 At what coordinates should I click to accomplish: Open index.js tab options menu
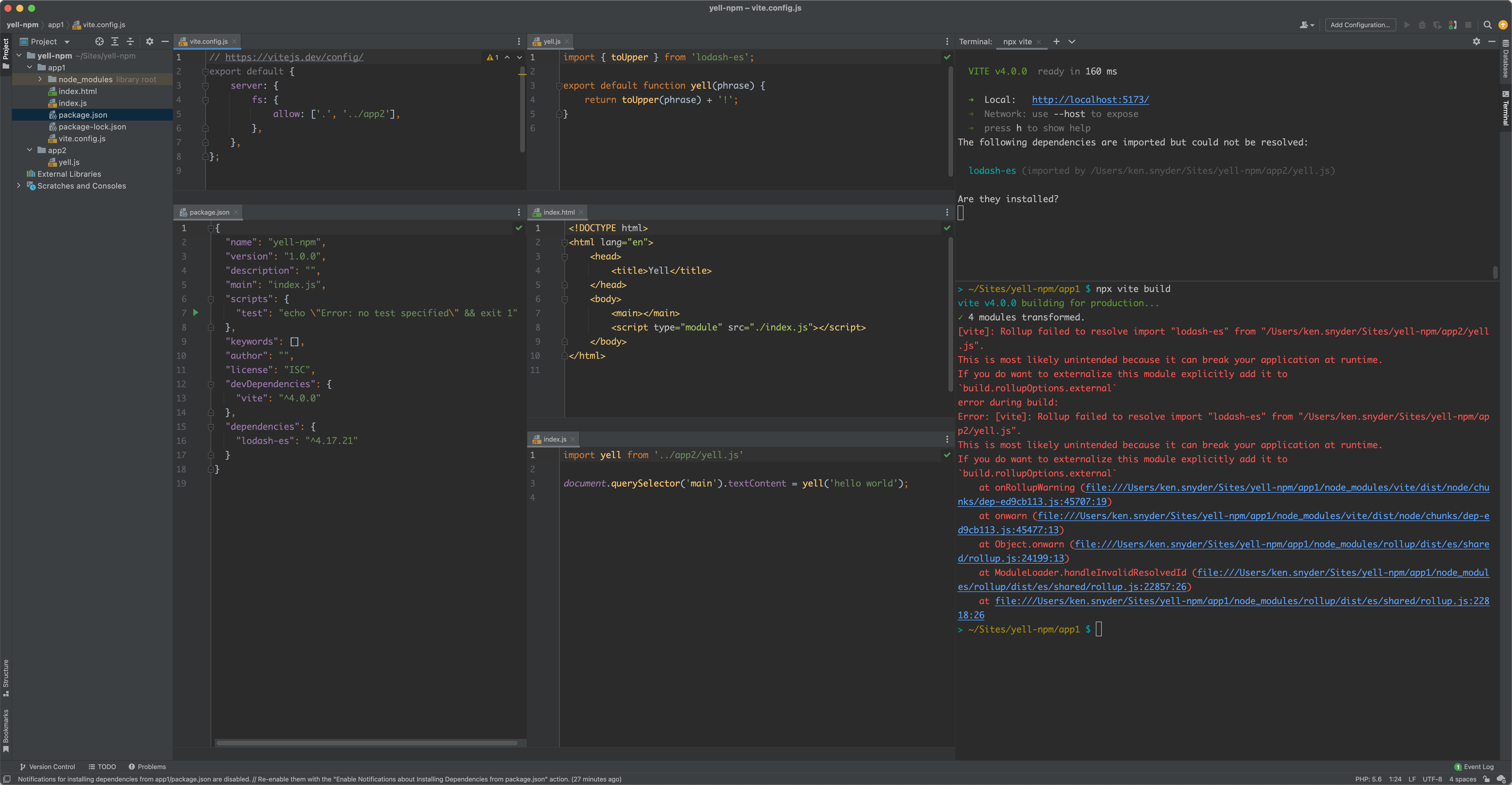pyautogui.click(x=947, y=439)
